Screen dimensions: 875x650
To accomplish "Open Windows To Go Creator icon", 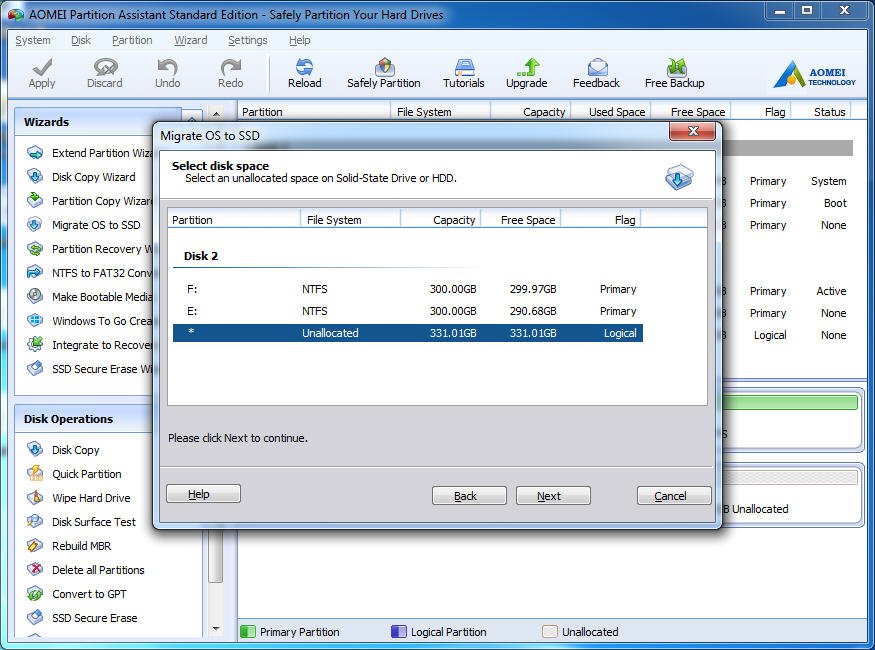I will 35,320.
